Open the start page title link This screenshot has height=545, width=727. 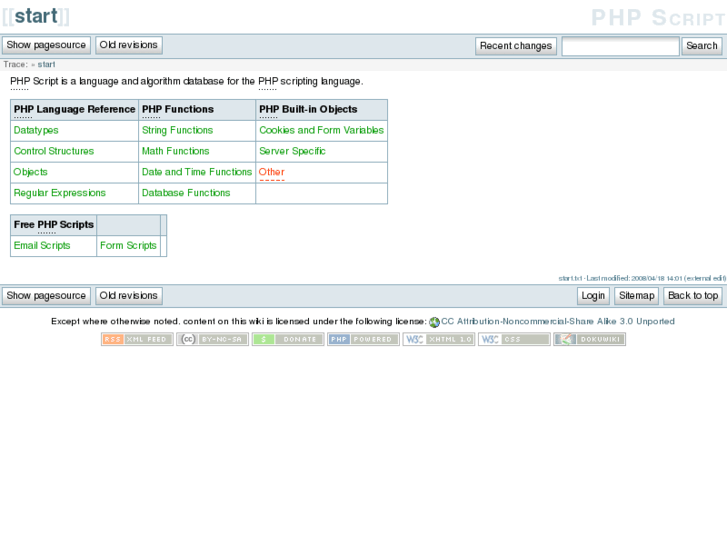36,16
